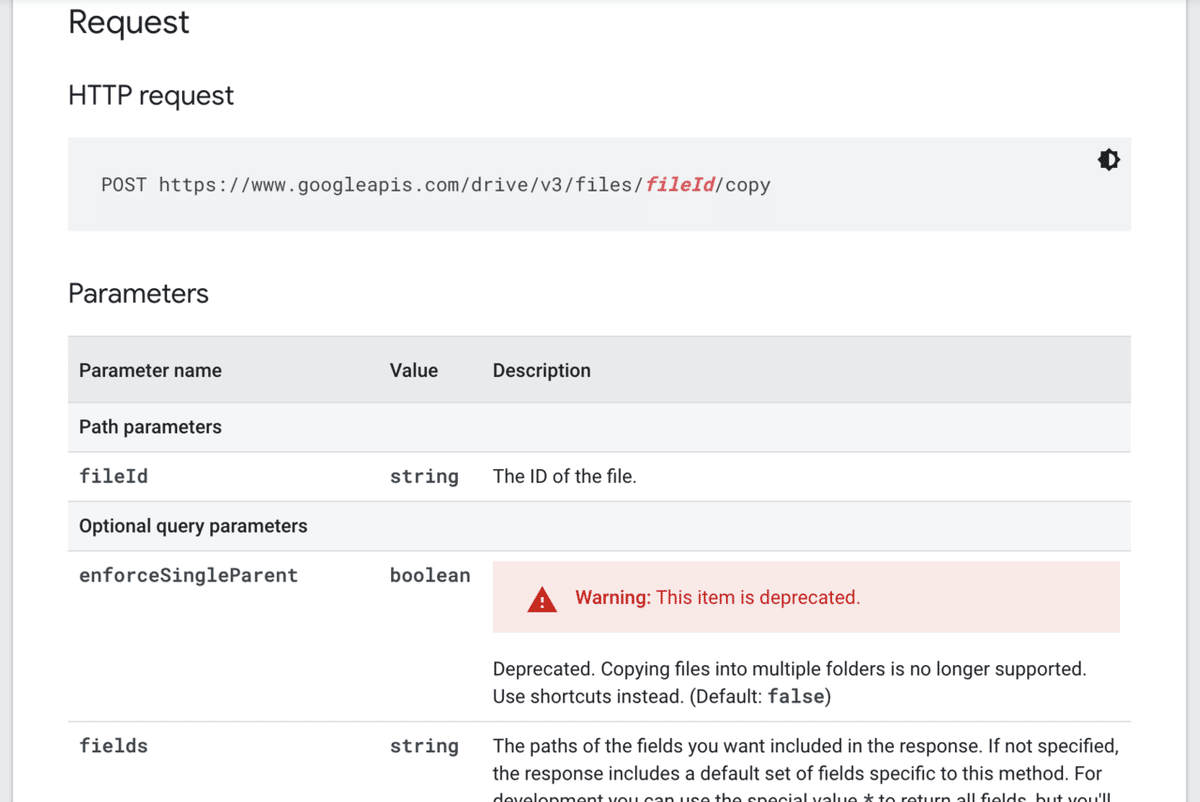Click the HTTP request heading

point(151,95)
